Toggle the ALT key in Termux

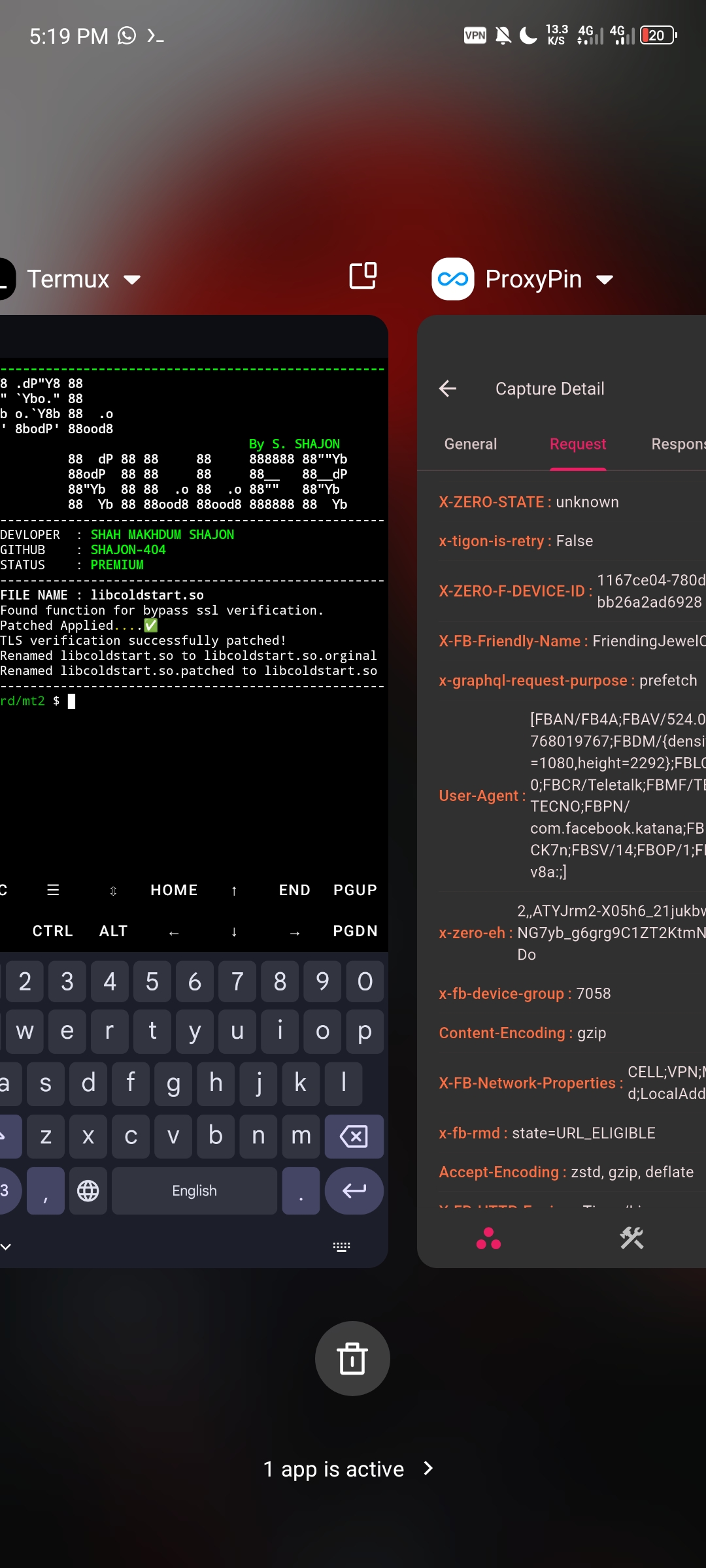(x=113, y=931)
